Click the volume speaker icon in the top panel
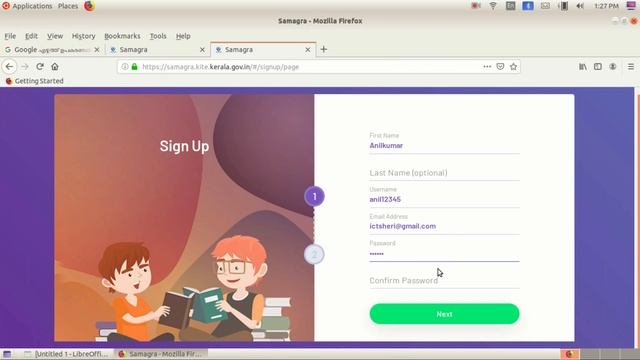 (580, 6)
